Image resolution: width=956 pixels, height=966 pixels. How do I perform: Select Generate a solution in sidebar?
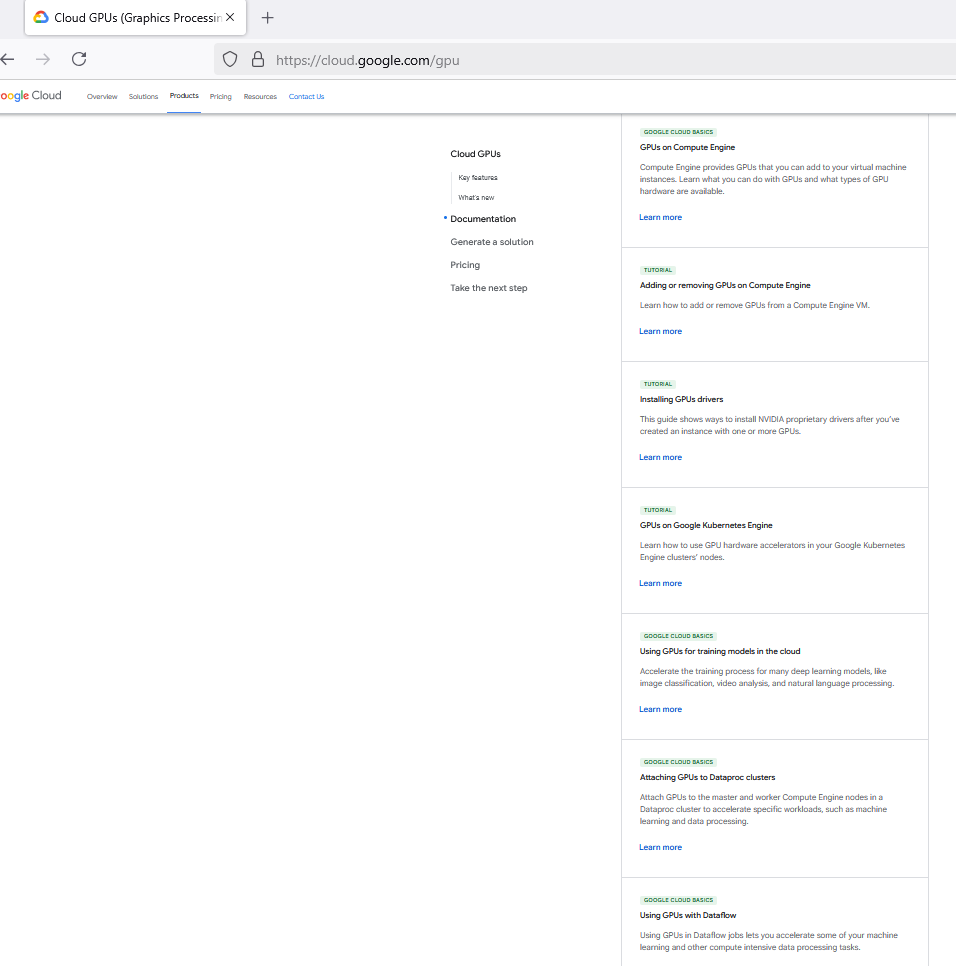coord(492,242)
